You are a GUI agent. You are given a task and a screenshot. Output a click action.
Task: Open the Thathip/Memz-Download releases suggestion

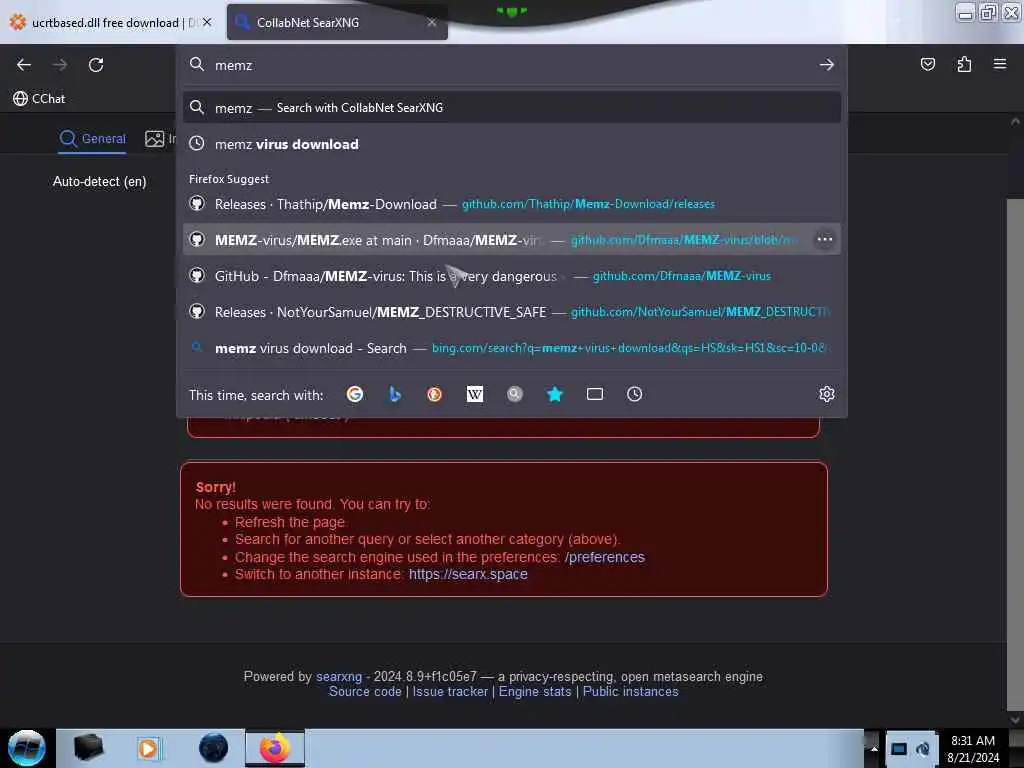(511, 204)
